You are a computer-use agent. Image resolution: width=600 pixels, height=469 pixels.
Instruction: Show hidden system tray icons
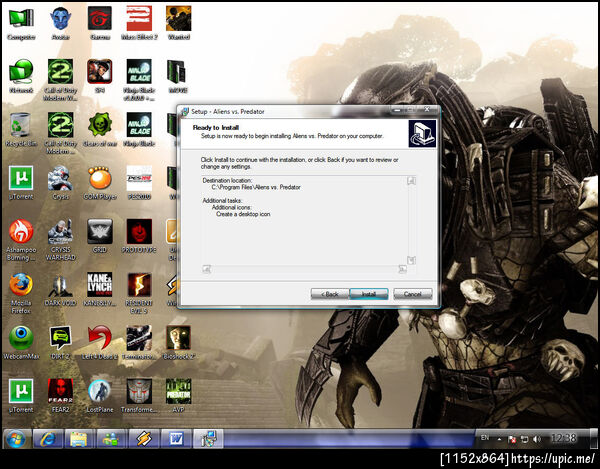[499, 439]
